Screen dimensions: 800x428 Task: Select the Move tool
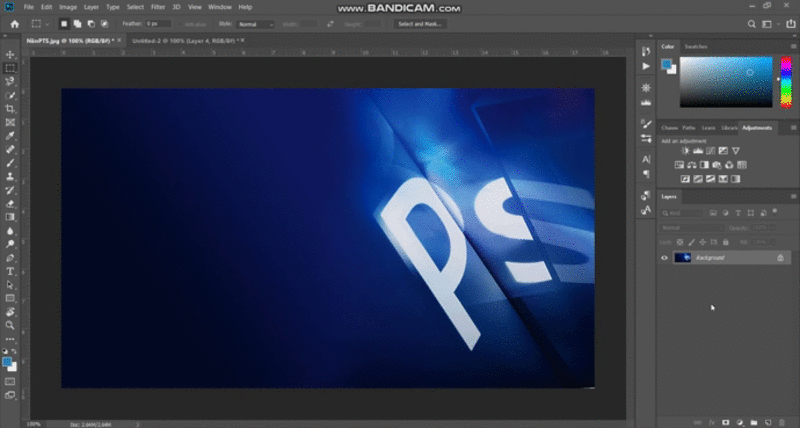click(x=10, y=54)
